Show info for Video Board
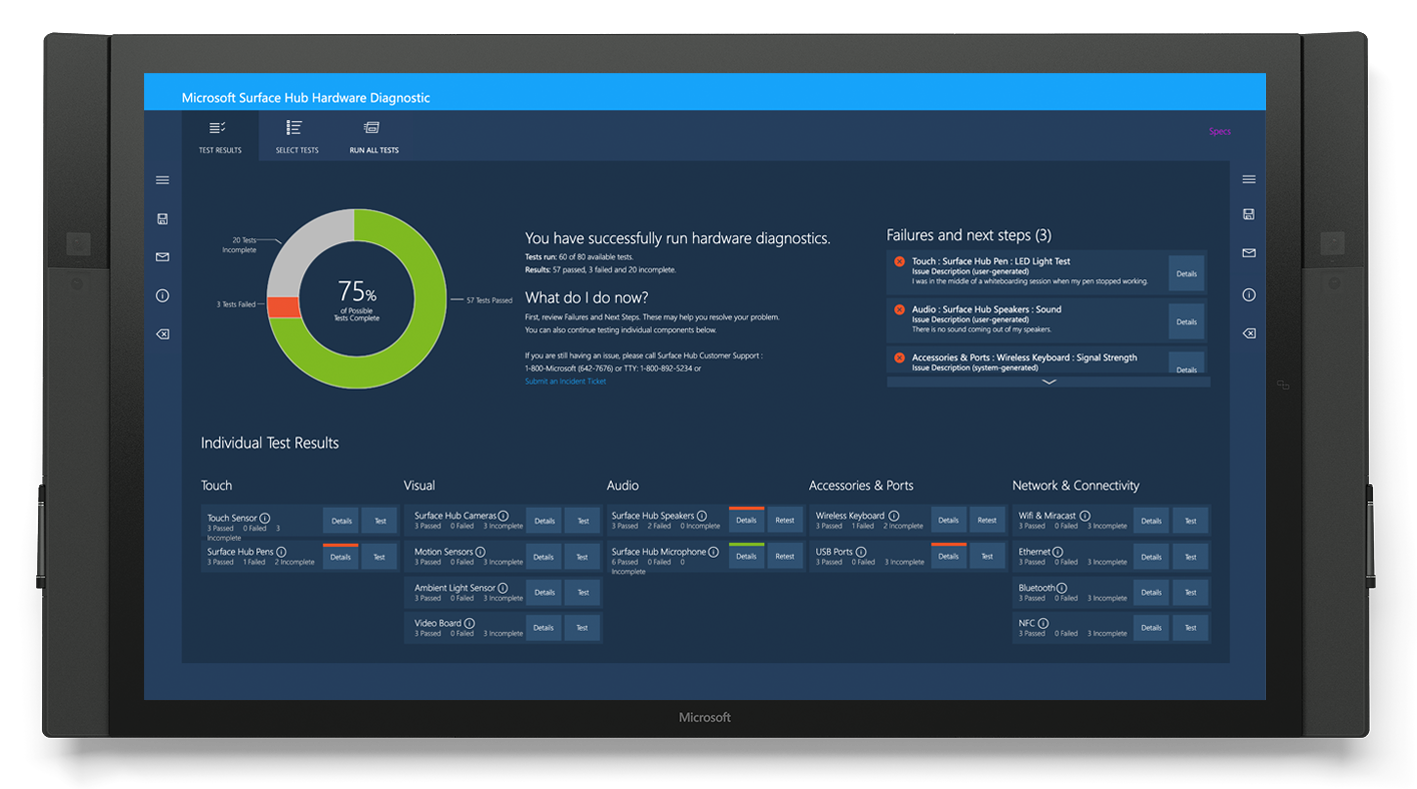 (x=470, y=623)
